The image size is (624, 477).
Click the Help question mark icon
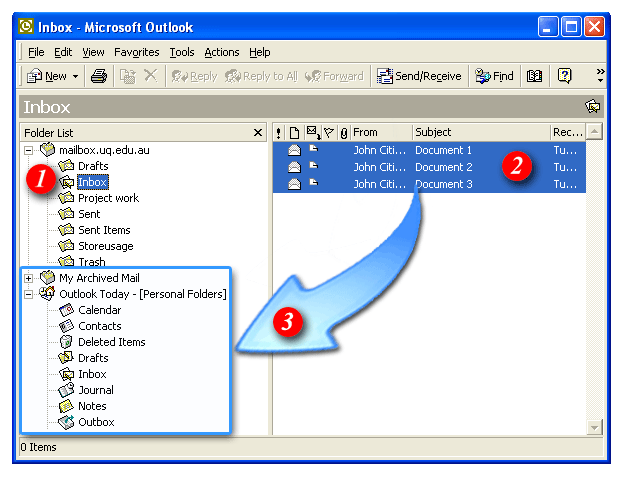tap(564, 76)
